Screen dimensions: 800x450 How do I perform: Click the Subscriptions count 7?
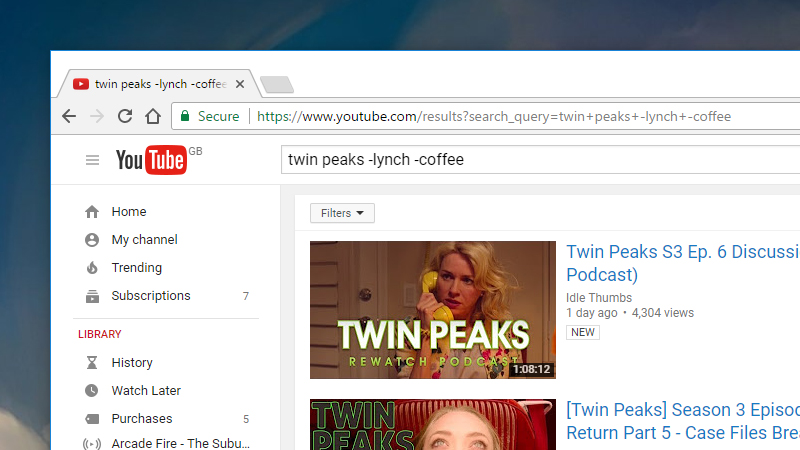coord(246,296)
